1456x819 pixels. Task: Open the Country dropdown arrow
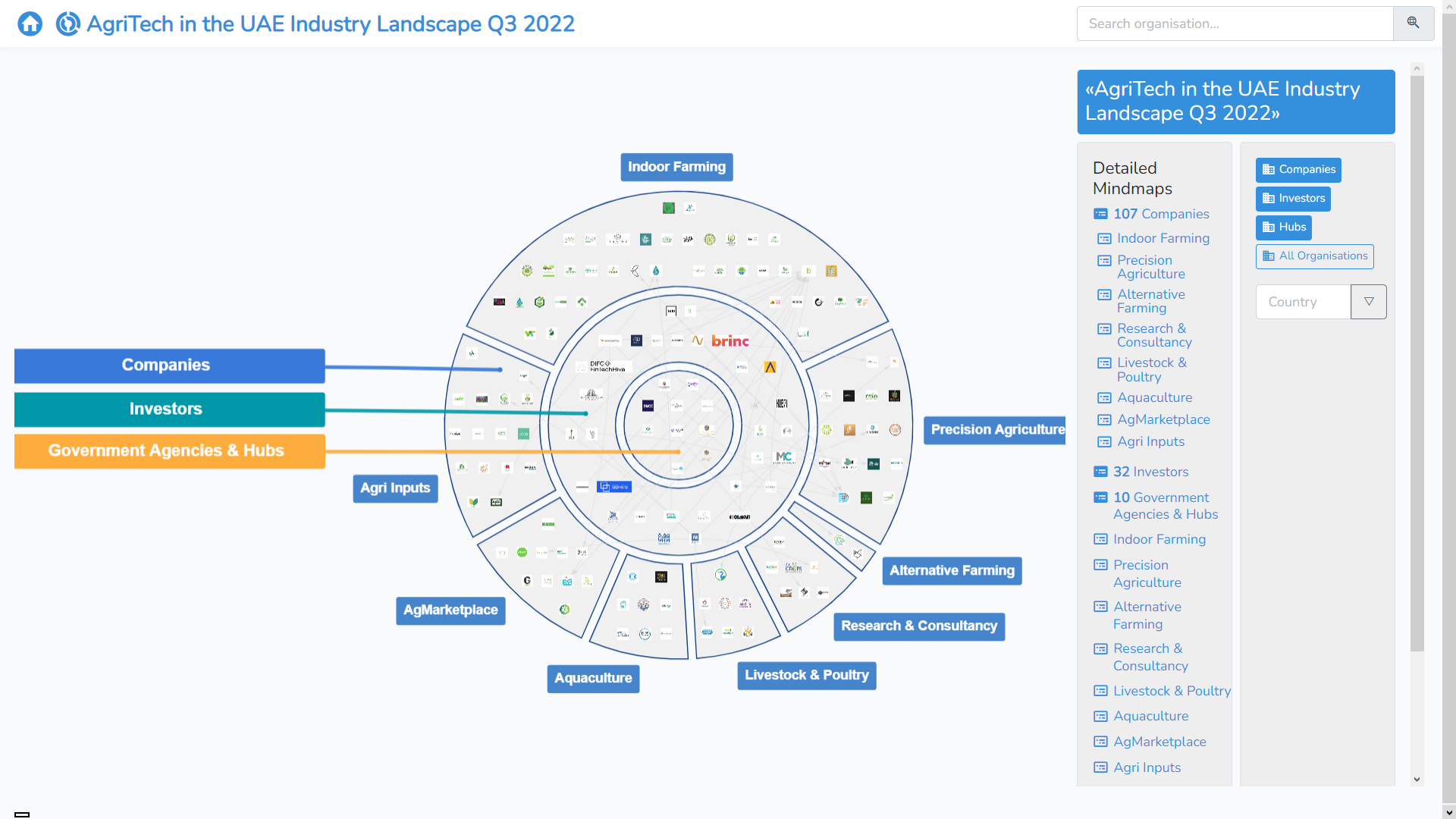[1368, 302]
